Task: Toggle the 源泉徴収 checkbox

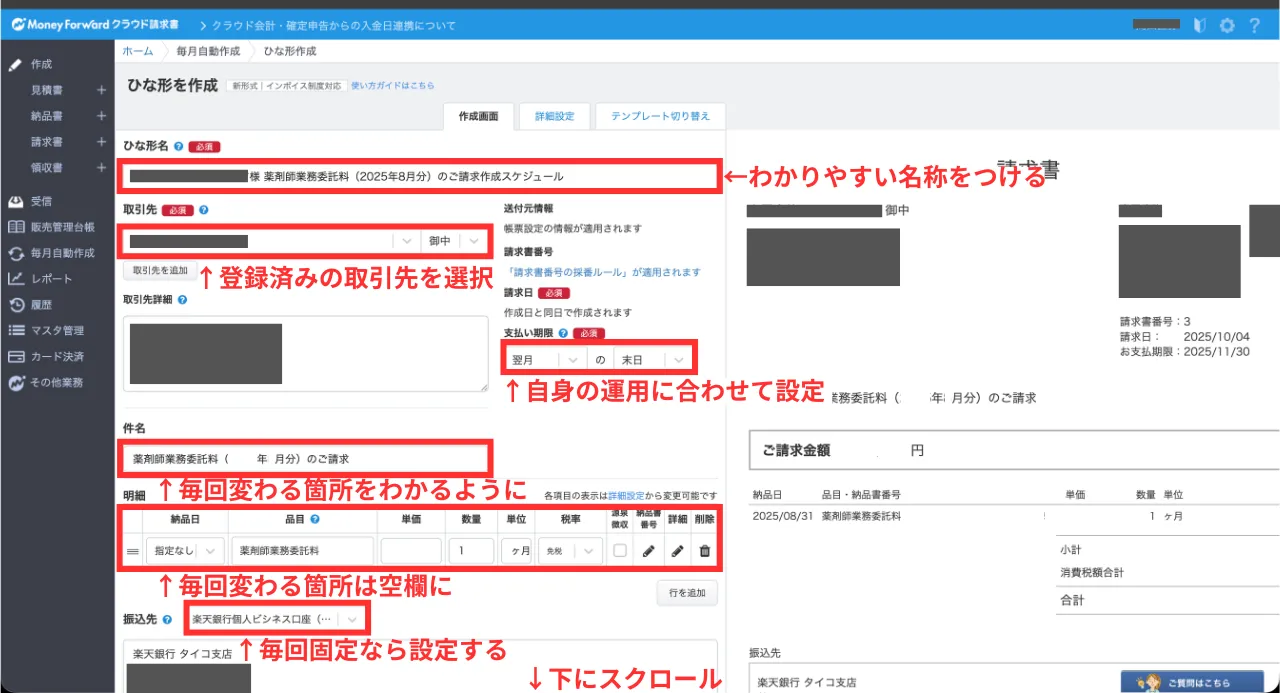Action: [x=620, y=550]
